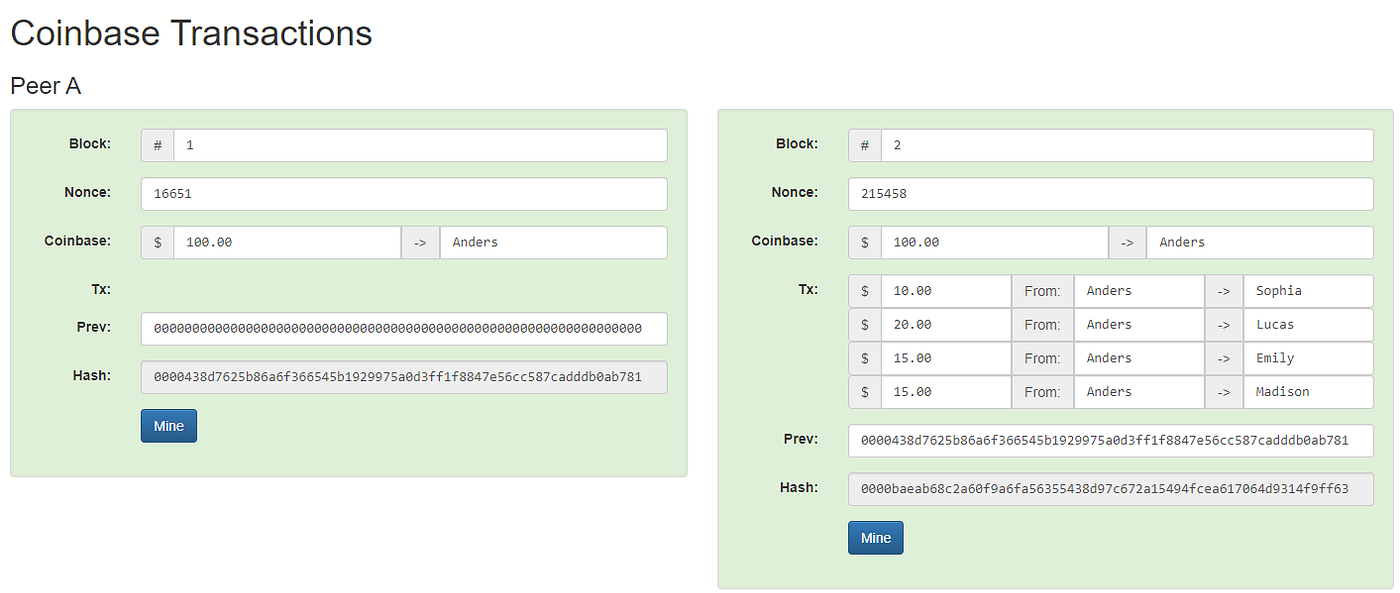1400x593 pixels.
Task: Click Block 2 Prev field starting 0000438d
Action: [x=1111, y=440]
